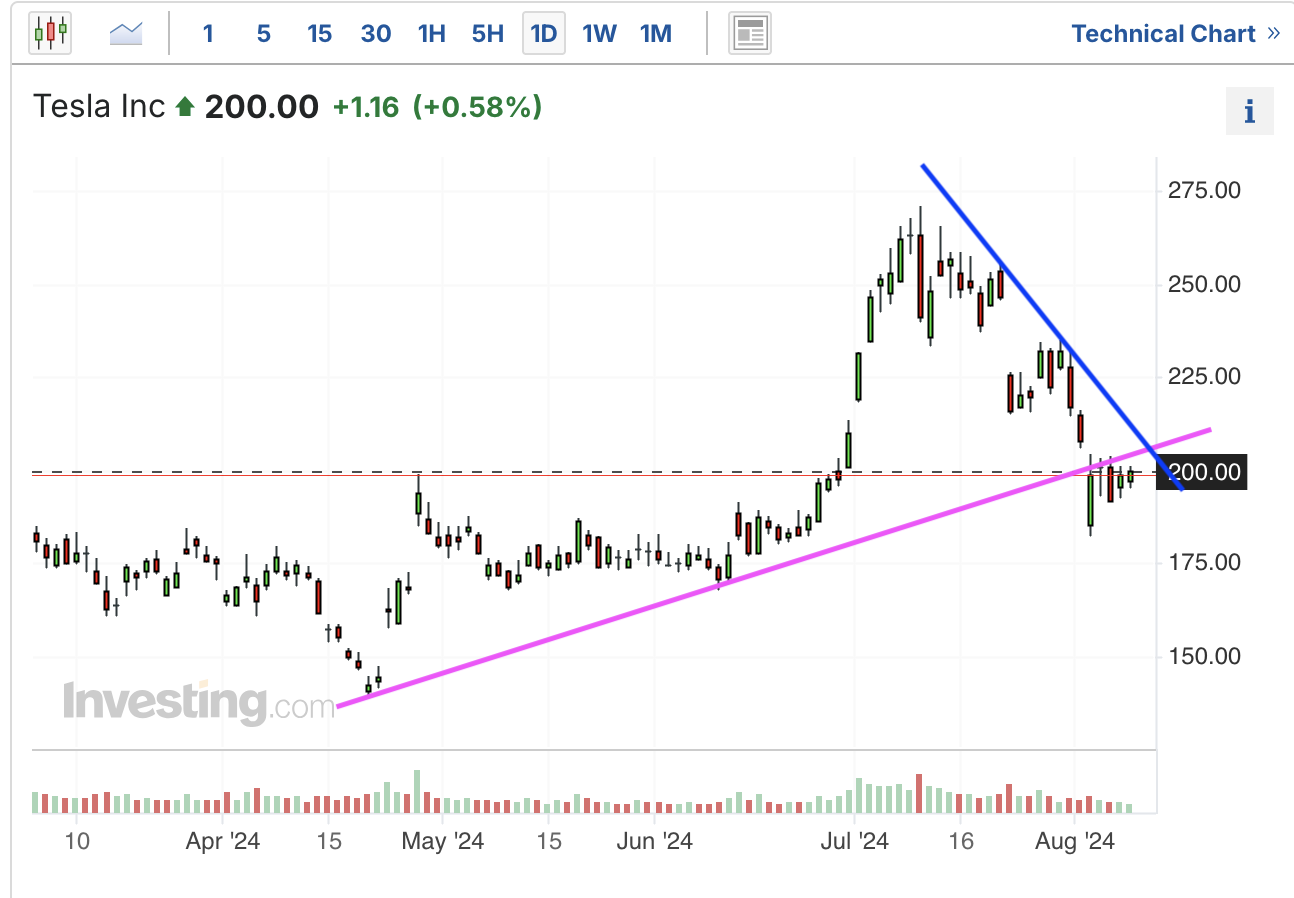Select the 5H timeframe

[488, 34]
